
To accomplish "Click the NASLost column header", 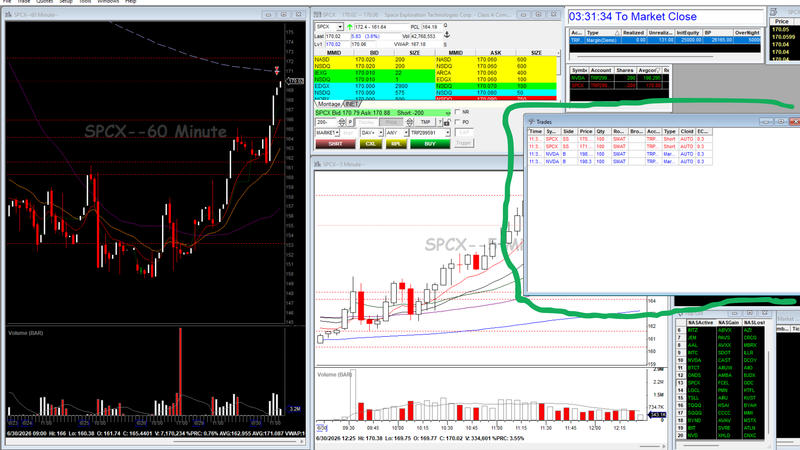I will (x=754, y=323).
